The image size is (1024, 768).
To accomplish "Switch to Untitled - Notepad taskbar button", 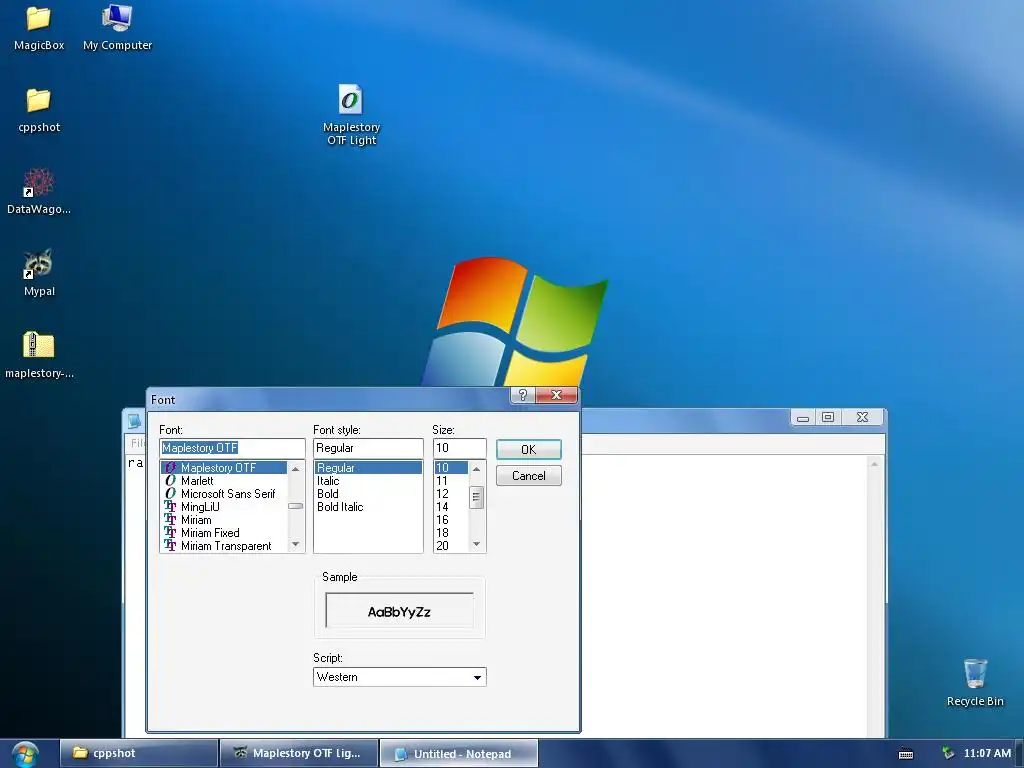I will pos(459,753).
